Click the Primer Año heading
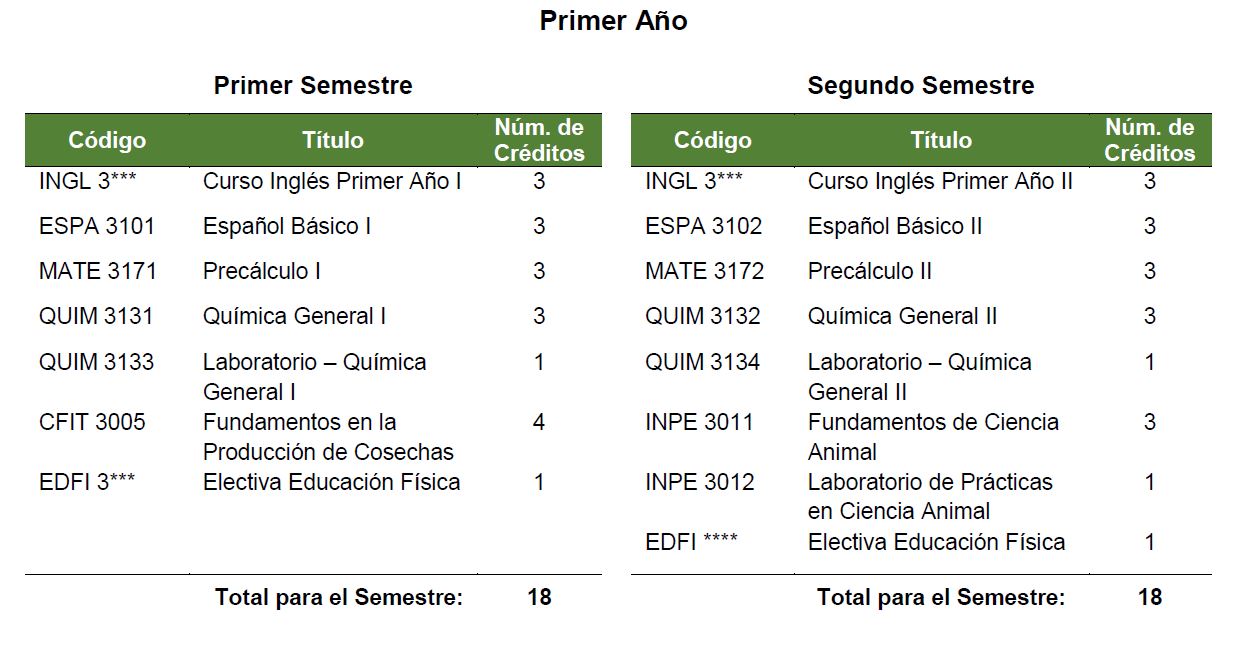Image resolution: width=1251 pixels, height=663 pixels. coord(613,21)
